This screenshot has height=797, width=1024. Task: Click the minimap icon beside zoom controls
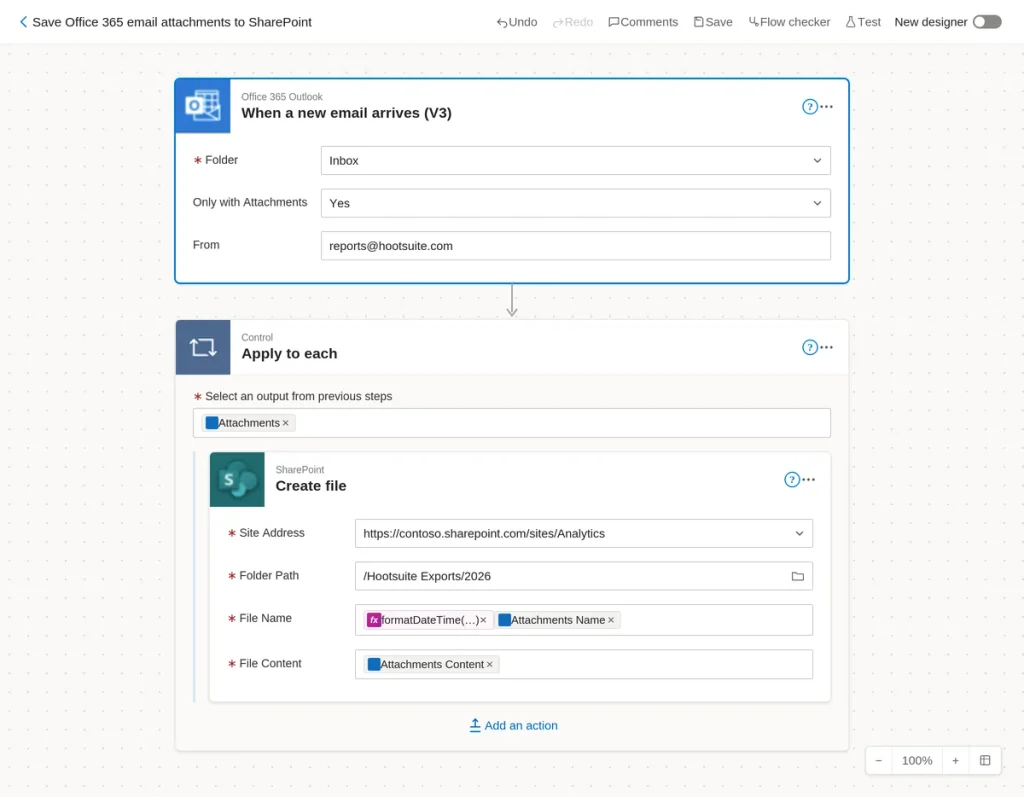coord(985,760)
